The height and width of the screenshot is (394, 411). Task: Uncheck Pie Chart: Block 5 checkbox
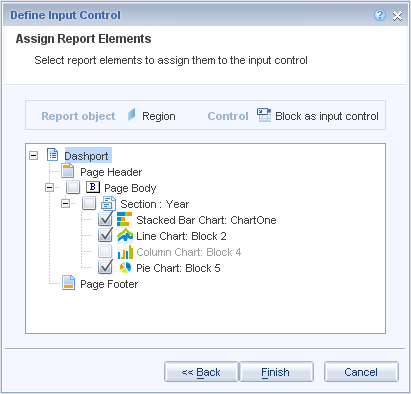105,267
